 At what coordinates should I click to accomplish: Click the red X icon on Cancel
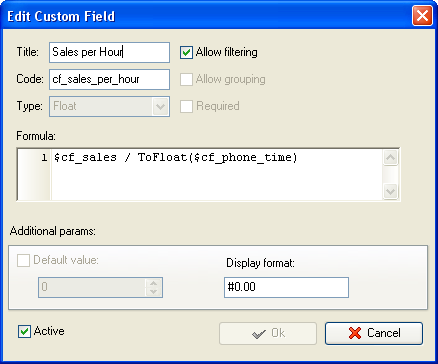click(355, 333)
